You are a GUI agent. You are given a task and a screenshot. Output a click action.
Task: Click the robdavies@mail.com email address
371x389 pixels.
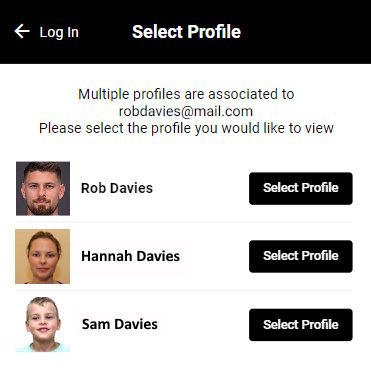[x=186, y=111]
